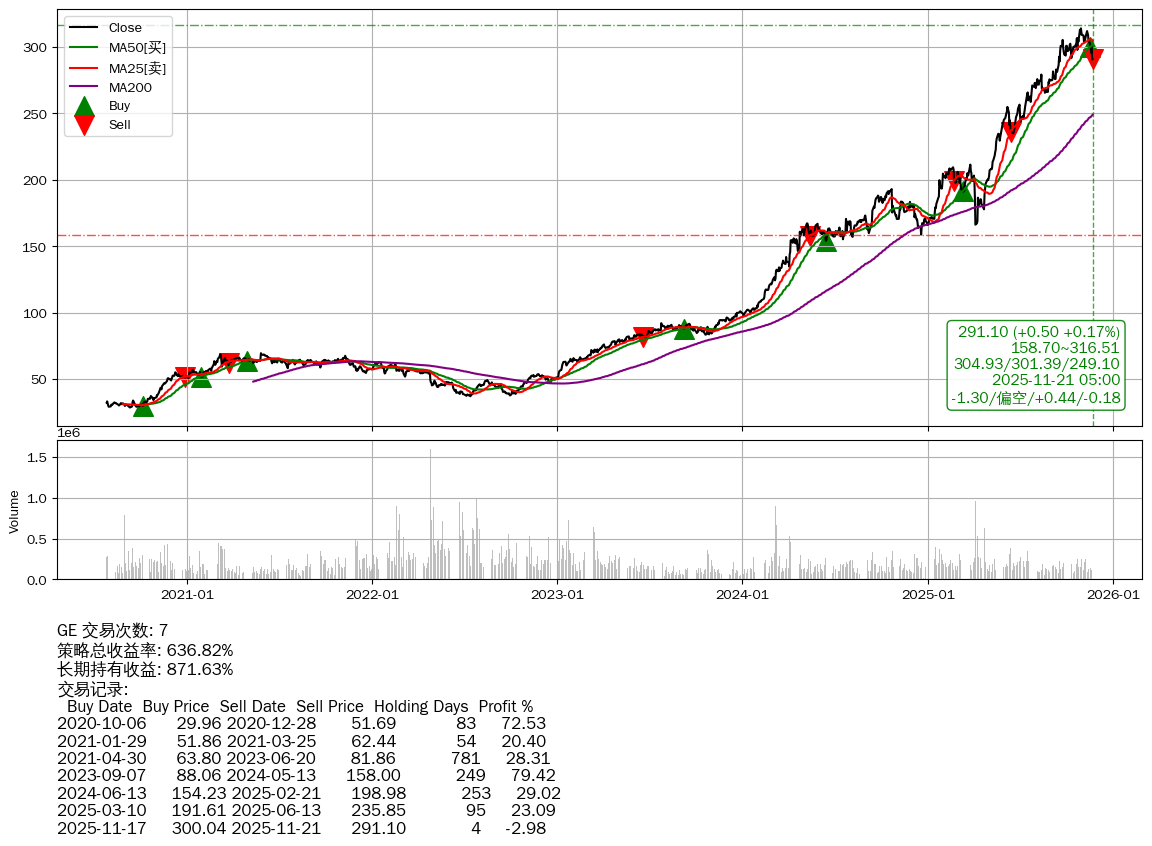This screenshot has width=1152, height=846.
Task: Click the Volume axis label
Action: pyautogui.click(x=14, y=510)
